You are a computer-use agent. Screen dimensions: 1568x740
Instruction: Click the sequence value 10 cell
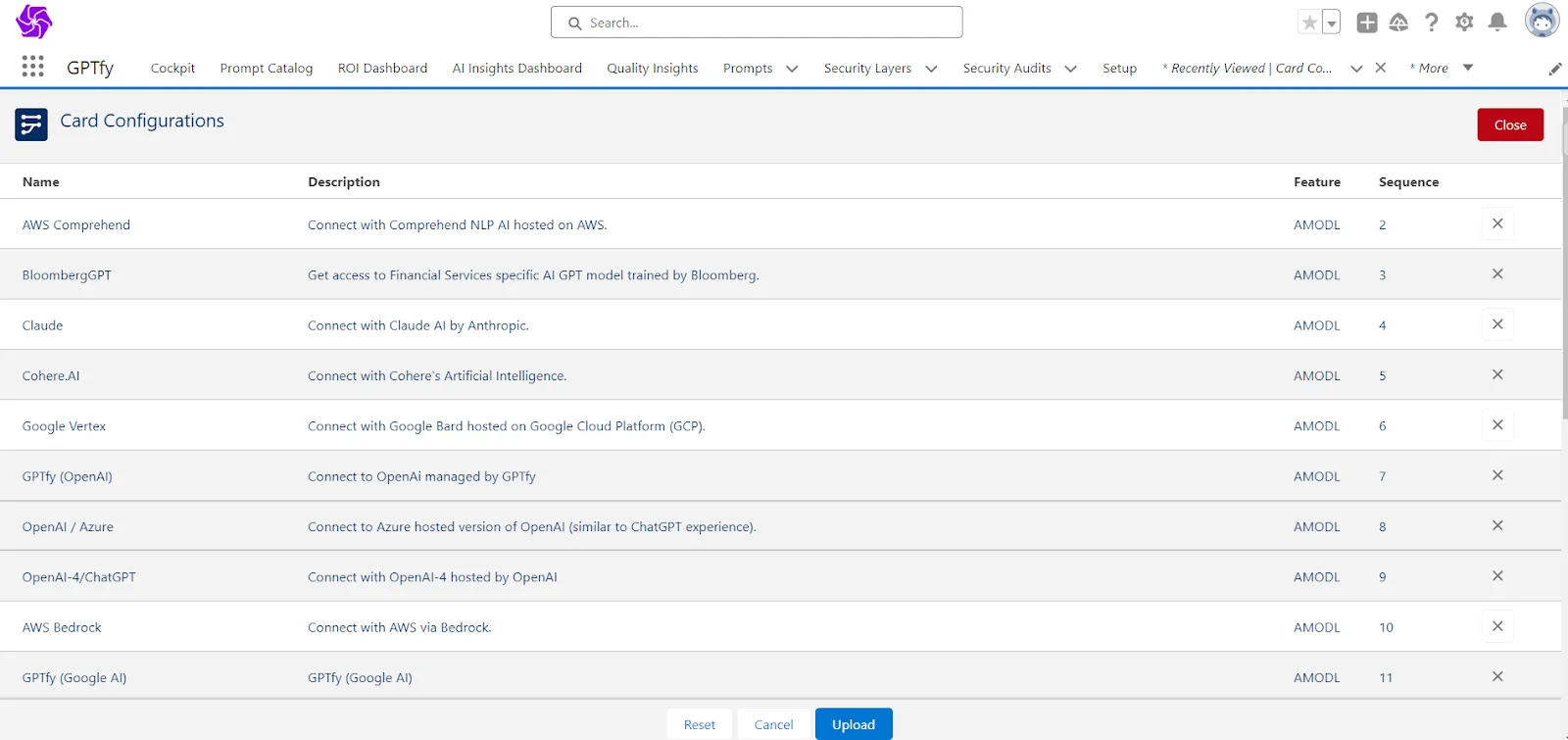[x=1386, y=627]
